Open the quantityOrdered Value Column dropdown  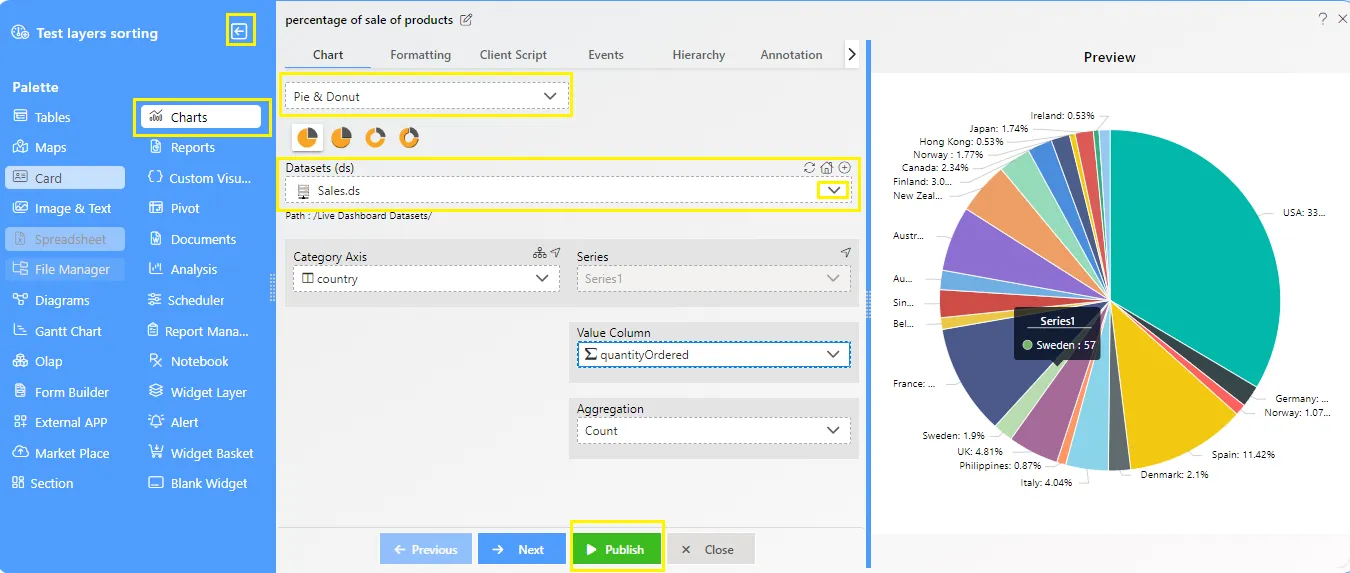[x=714, y=354]
